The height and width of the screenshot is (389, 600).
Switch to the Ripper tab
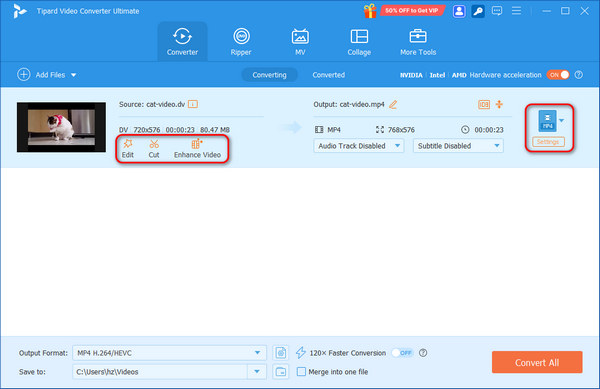point(241,42)
